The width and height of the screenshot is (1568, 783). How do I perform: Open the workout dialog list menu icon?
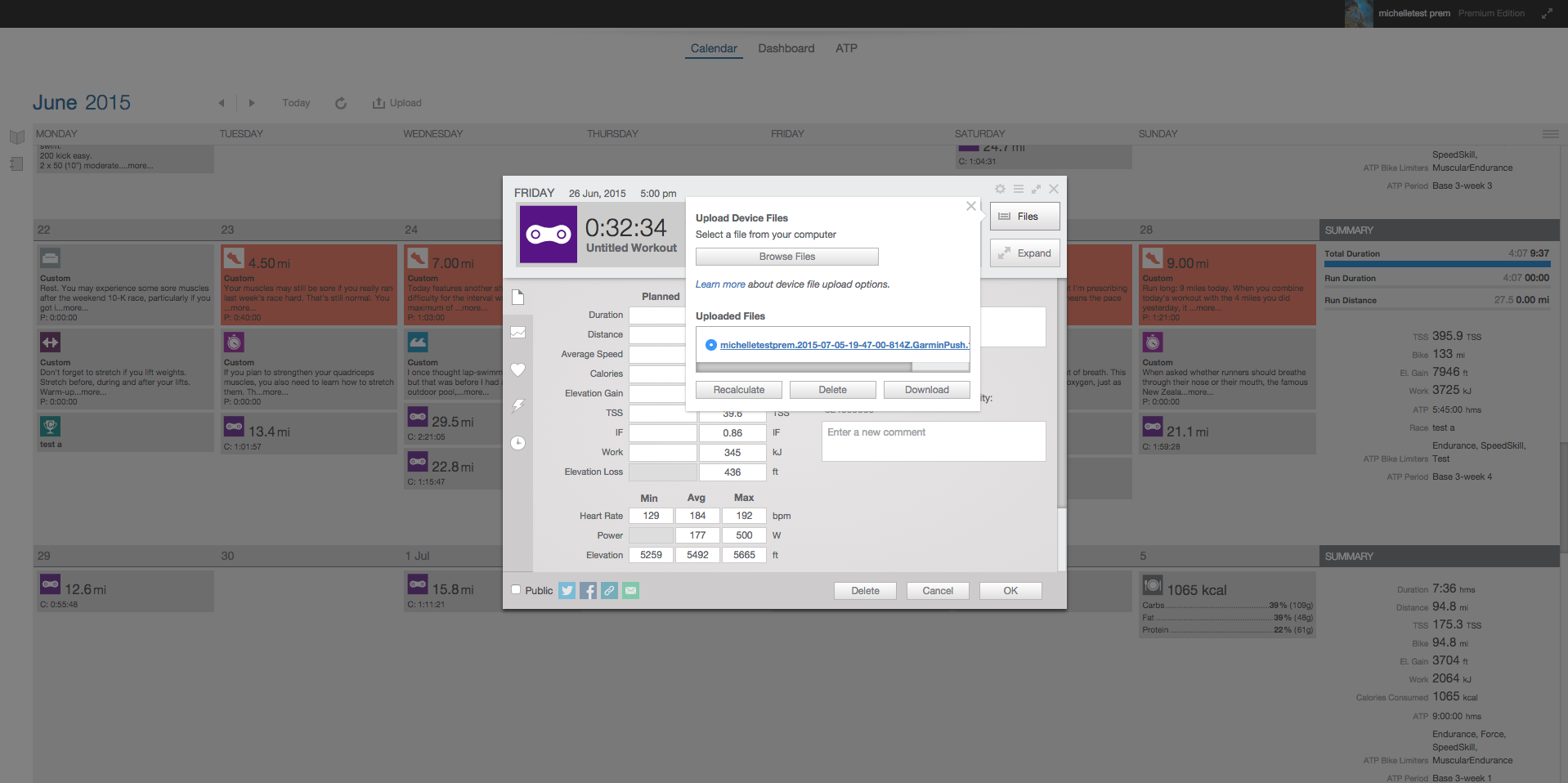pos(1019,189)
